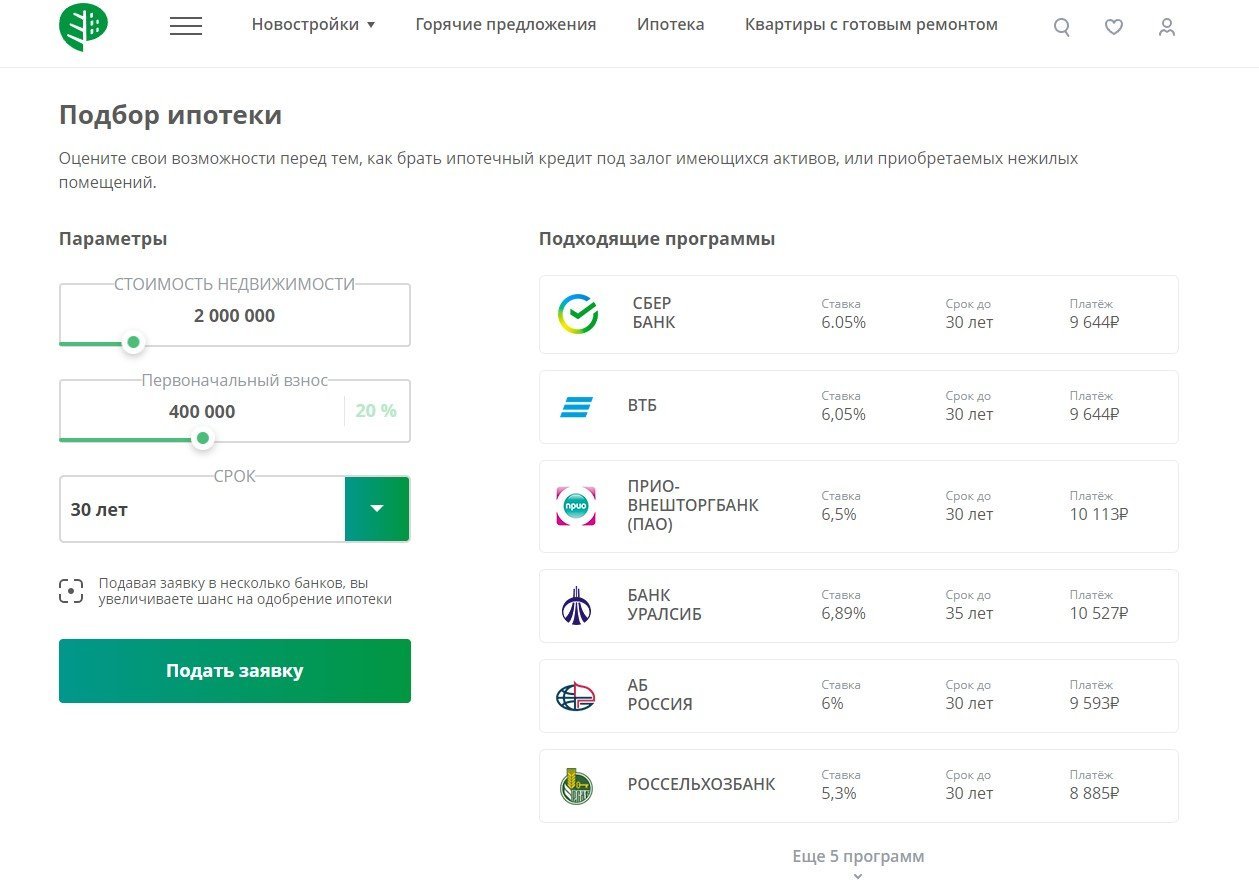
Task: Click the Первоначальный взнос amount field
Action: [202, 411]
